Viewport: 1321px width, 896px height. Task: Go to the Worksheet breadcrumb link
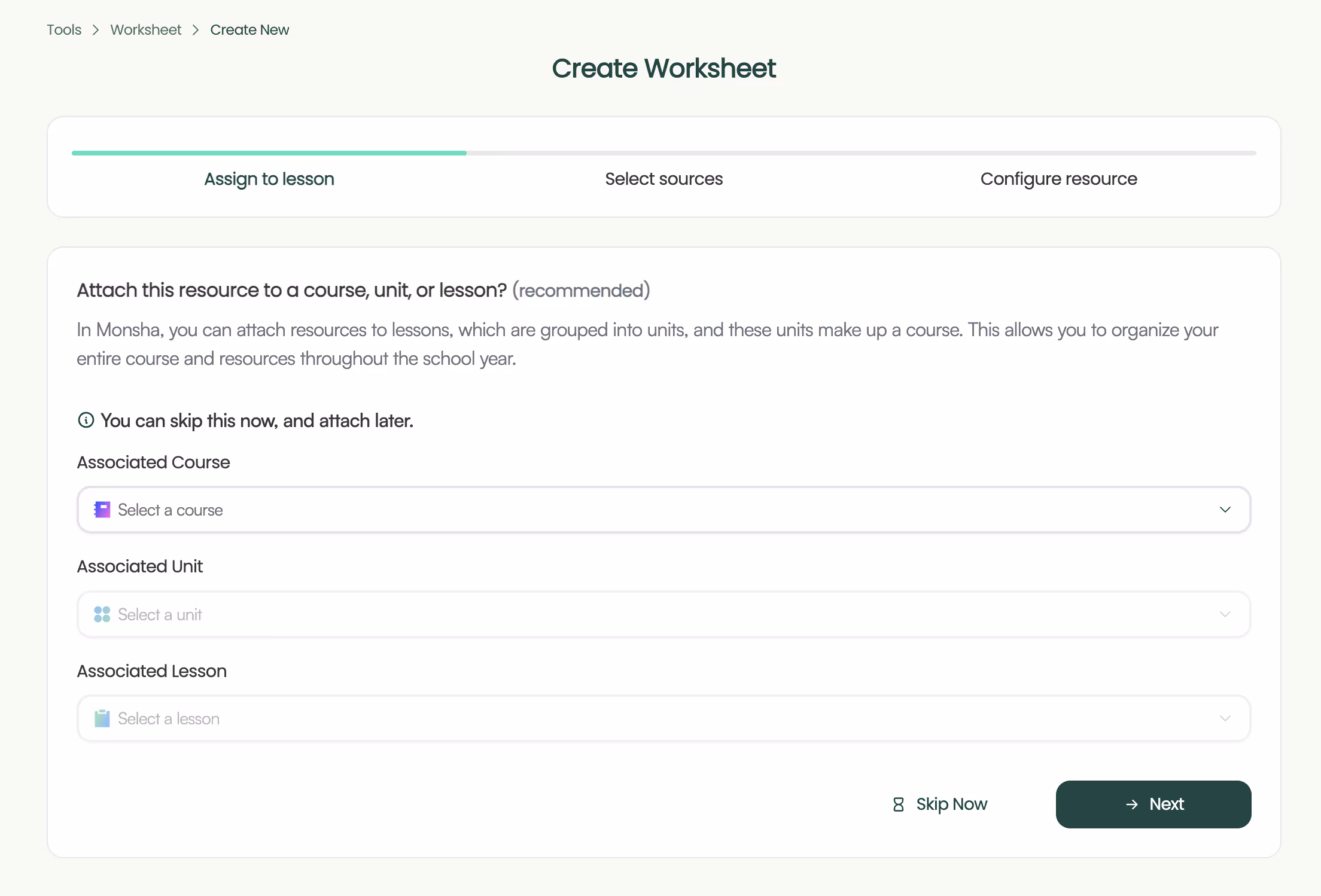tap(145, 30)
